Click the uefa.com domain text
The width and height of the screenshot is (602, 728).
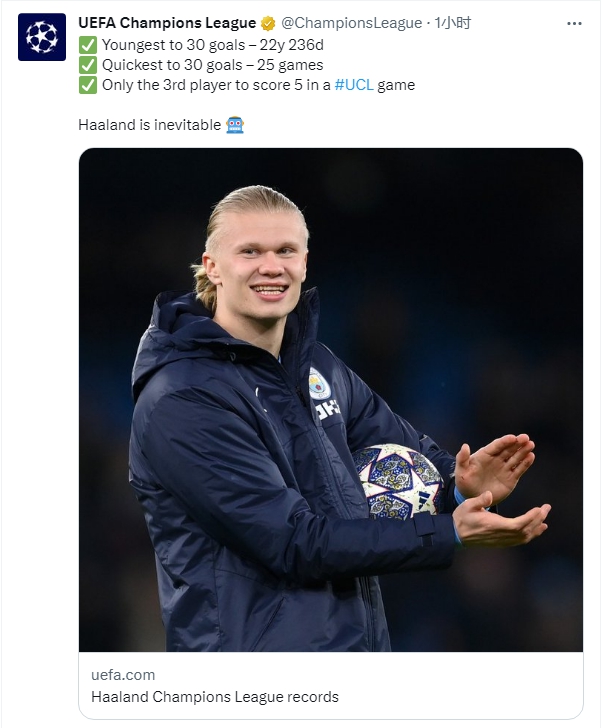(x=123, y=675)
